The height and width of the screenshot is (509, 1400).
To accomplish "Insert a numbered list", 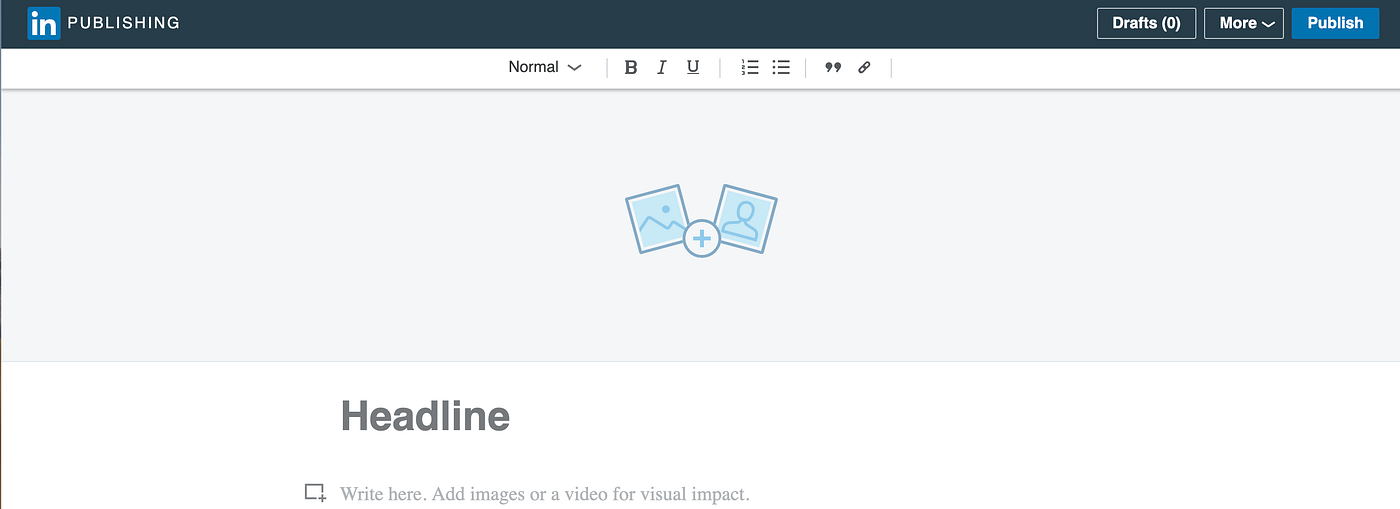I will (x=750, y=68).
